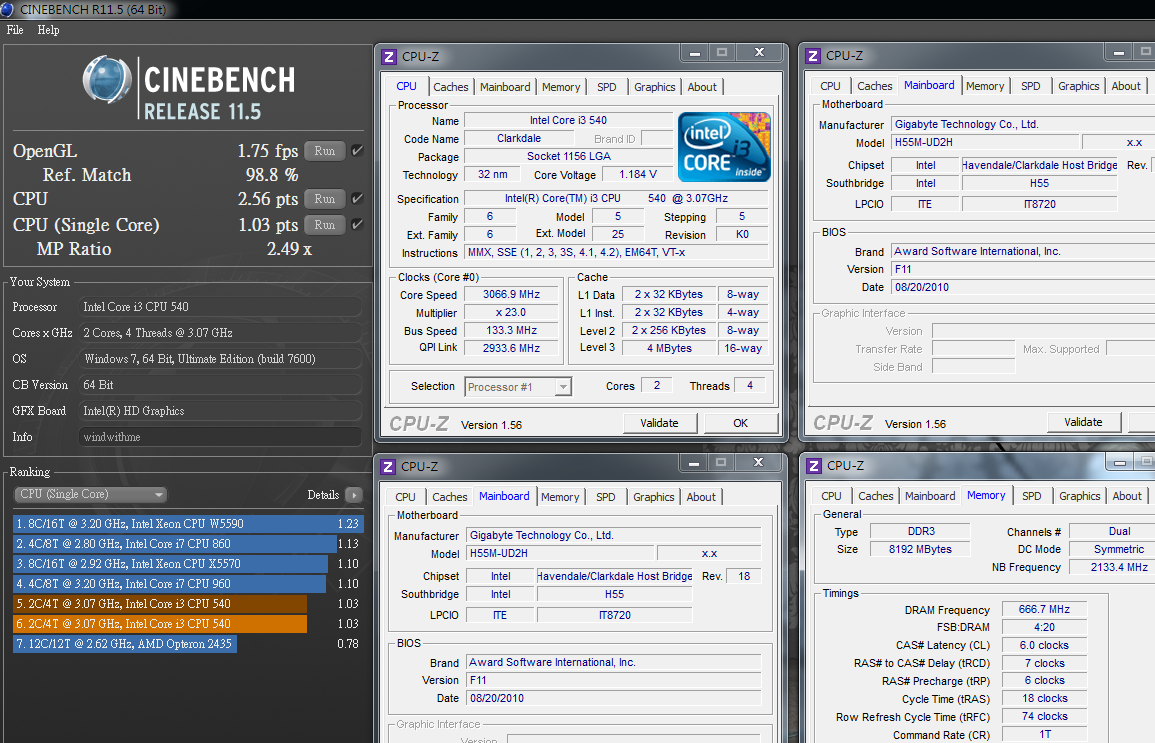Select Mainboard tab in the Memory CPU-Z window
The image size is (1155, 743).
click(930, 496)
